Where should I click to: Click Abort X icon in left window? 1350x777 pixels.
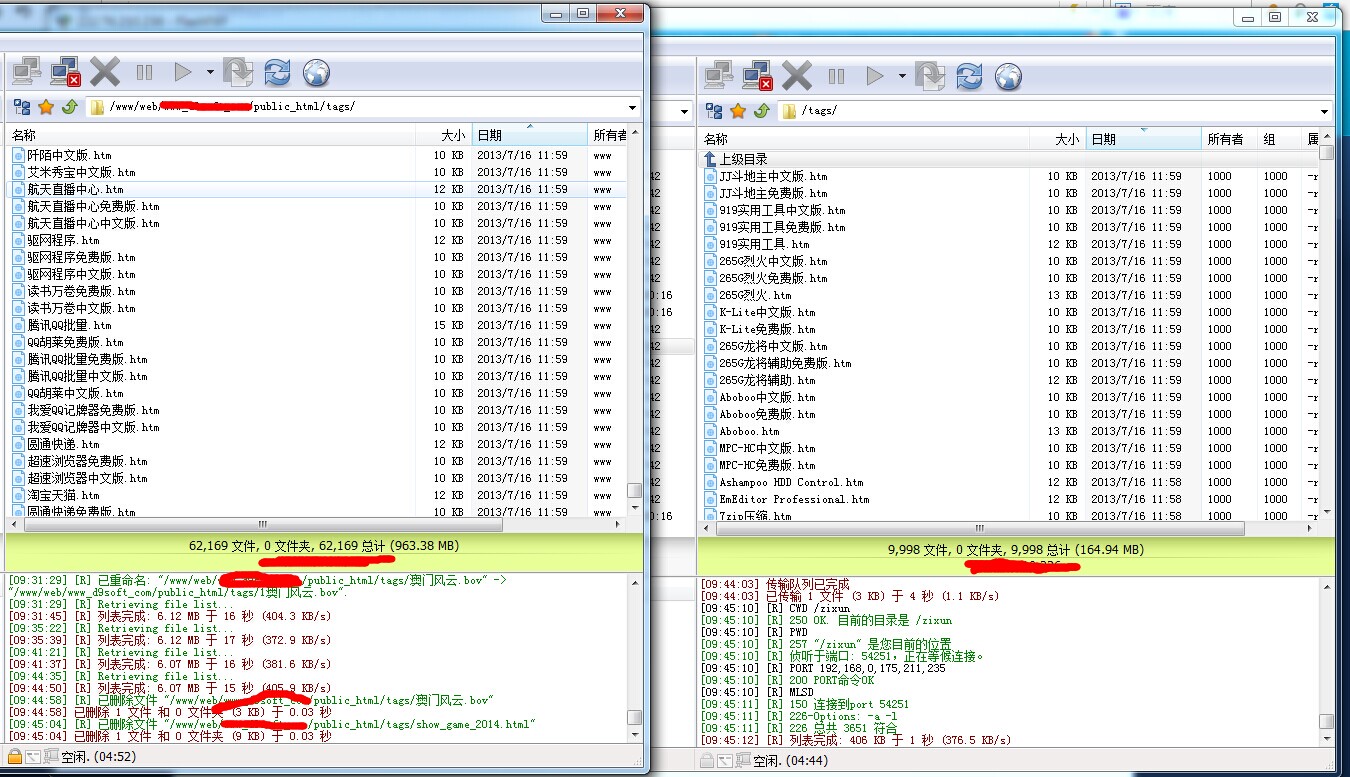click(105, 72)
